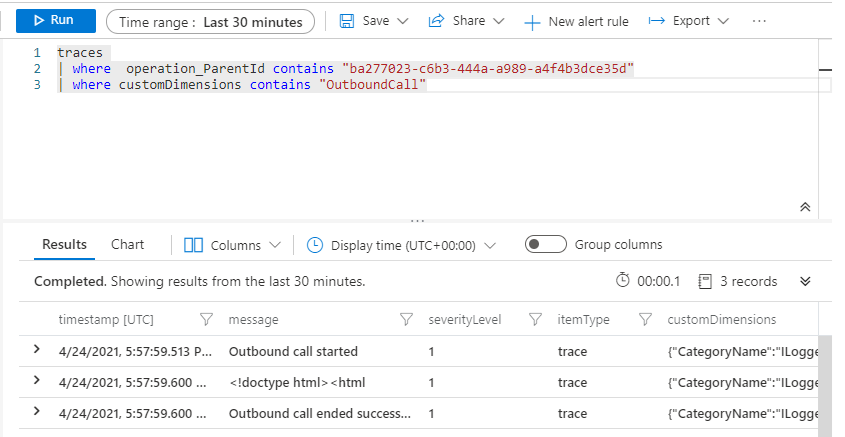Screen dimensions: 845x437
Task: Switch to the Chart tab
Action: [127, 244]
